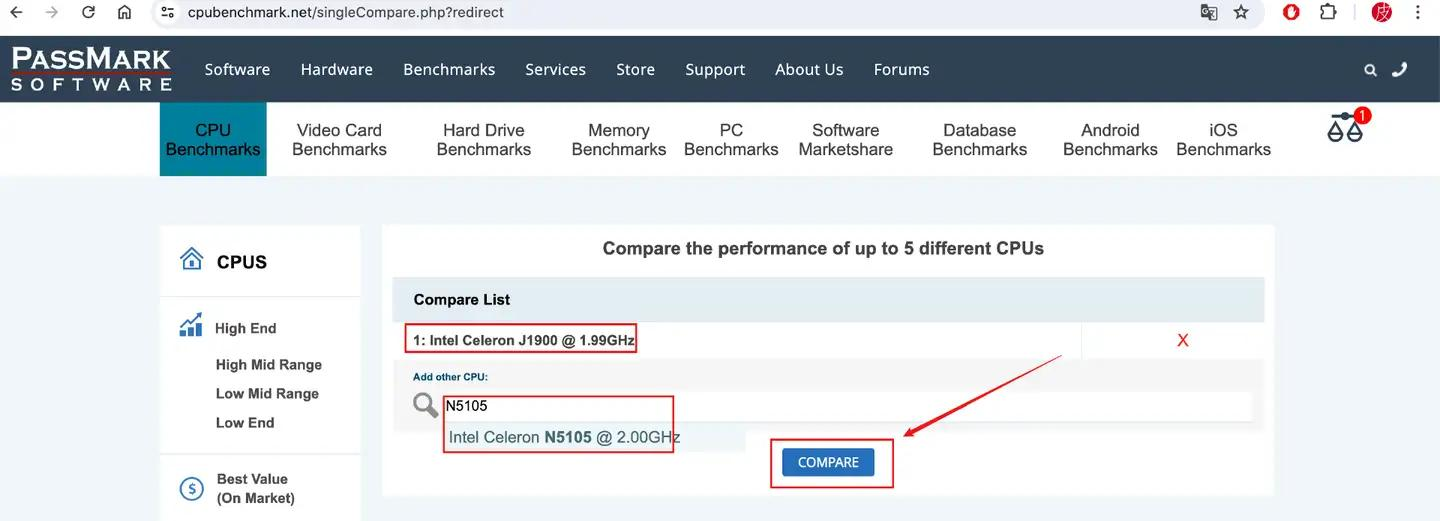Image resolution: width=1440 pixels, height=521 pixels.
Task: Open the Benchmarks menu in navbar
Action: [x=449, y=70]
